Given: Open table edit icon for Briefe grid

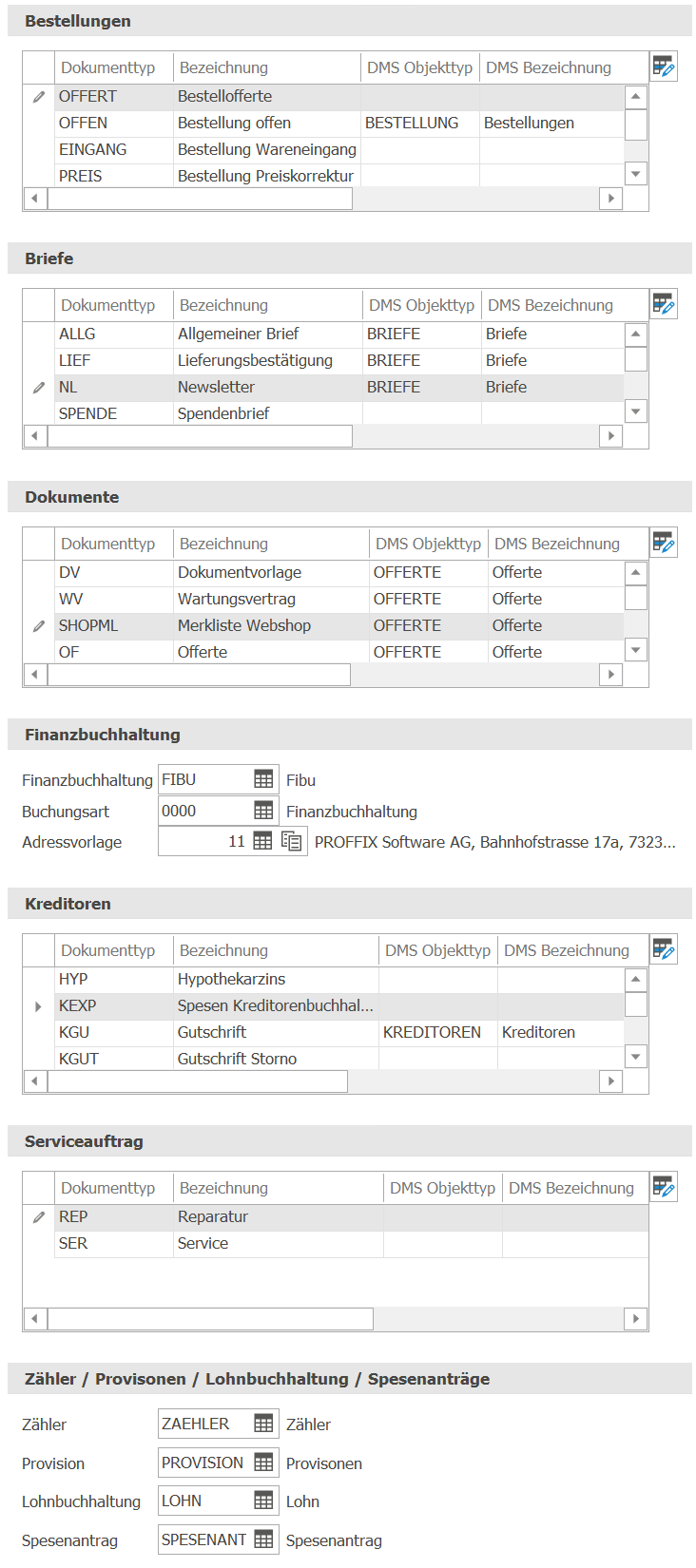Looking at the screenshot, I should tap(663, 304).
